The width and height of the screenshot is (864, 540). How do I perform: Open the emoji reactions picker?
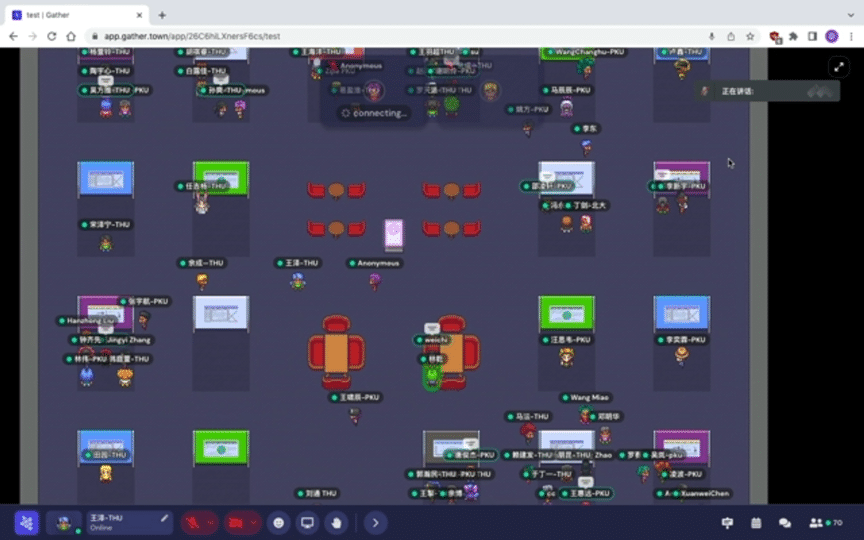pyautogui.click(x=279, y=522)
